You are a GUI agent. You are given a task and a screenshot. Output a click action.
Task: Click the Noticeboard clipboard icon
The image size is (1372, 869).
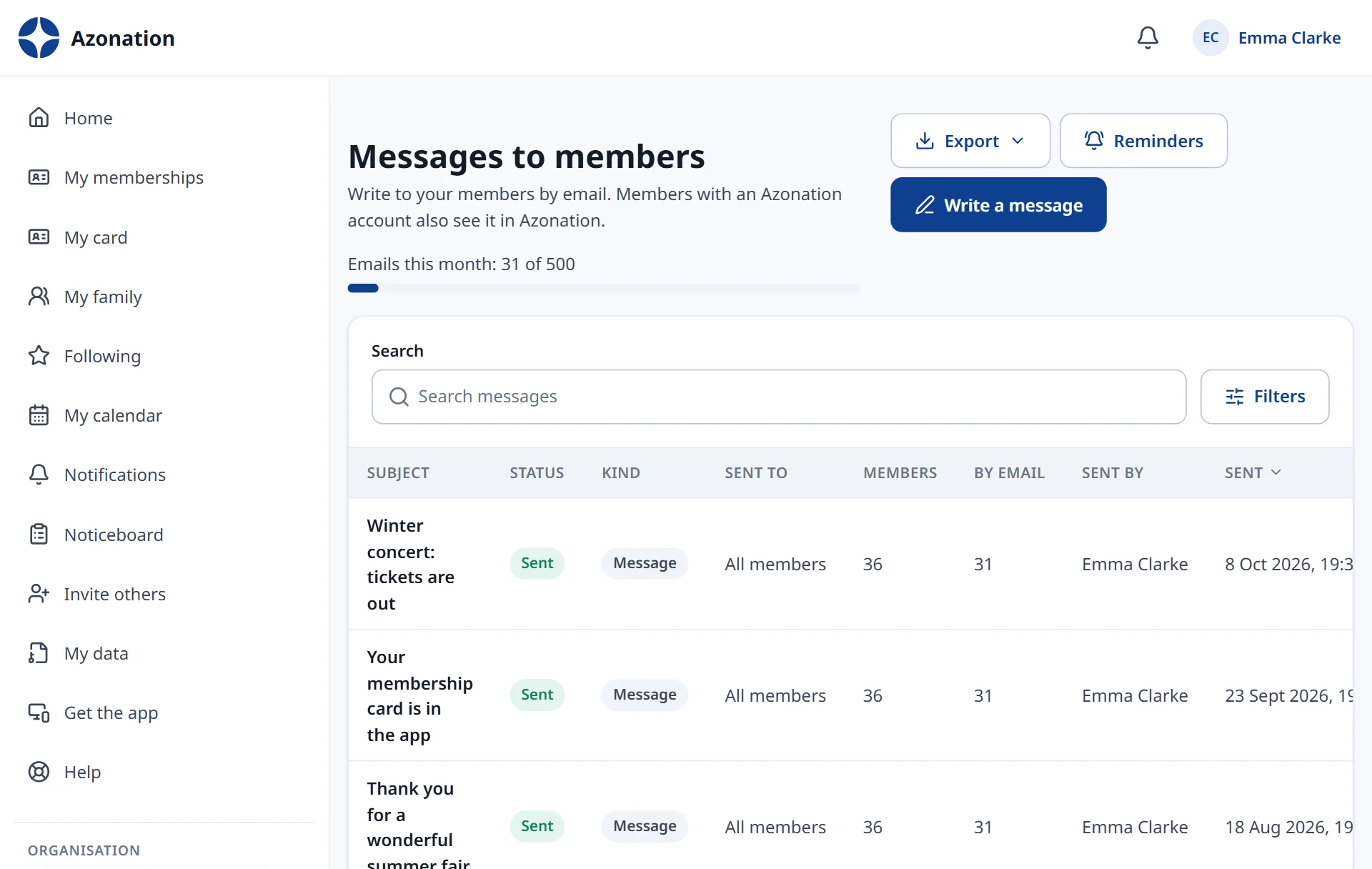pyautogui.click(x=39, y=535)
